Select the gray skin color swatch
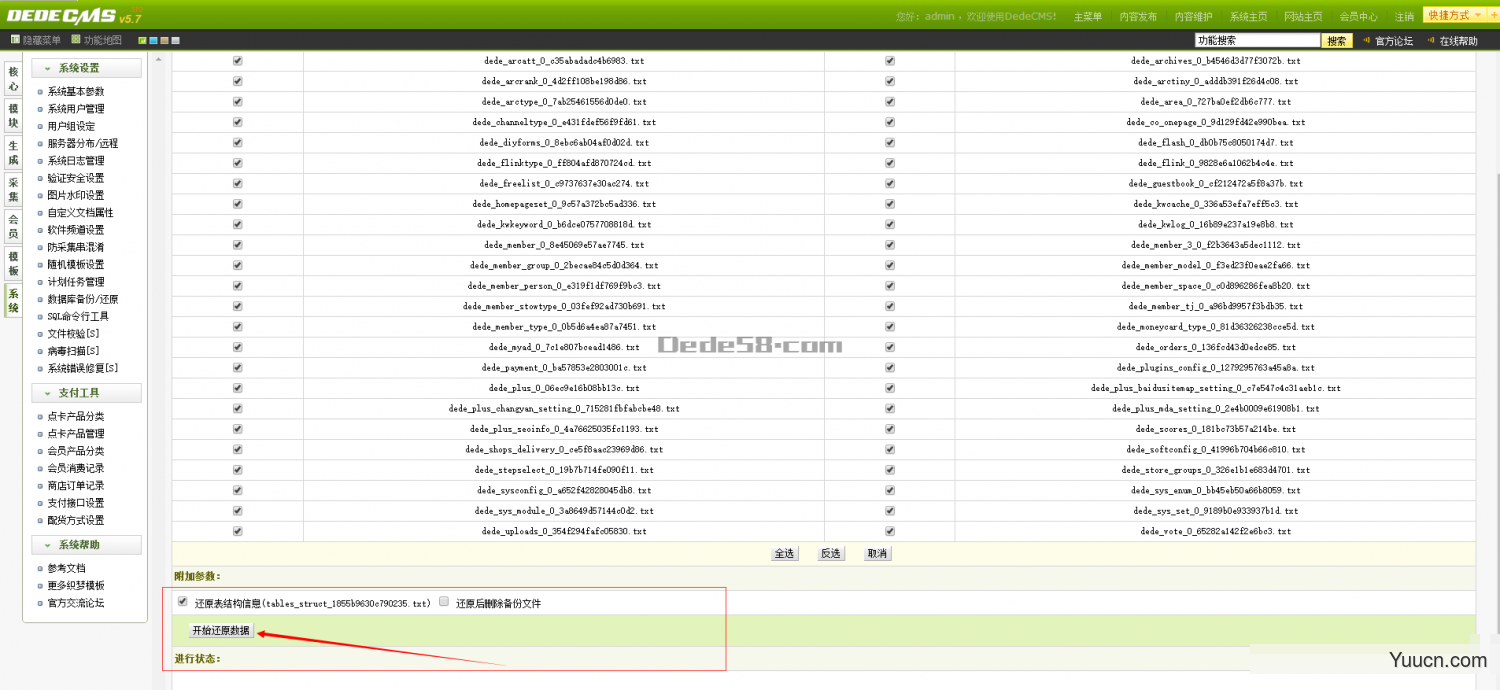The image size is (1500, 690). click(x=175, y=41)
